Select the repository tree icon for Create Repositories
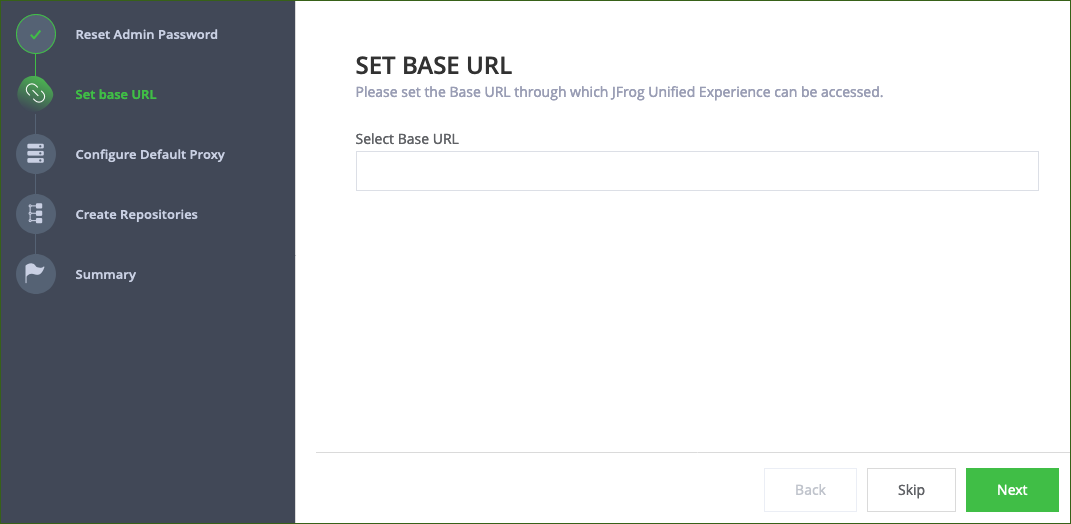The image size is (1071, 524). click(x=36, y=214)
